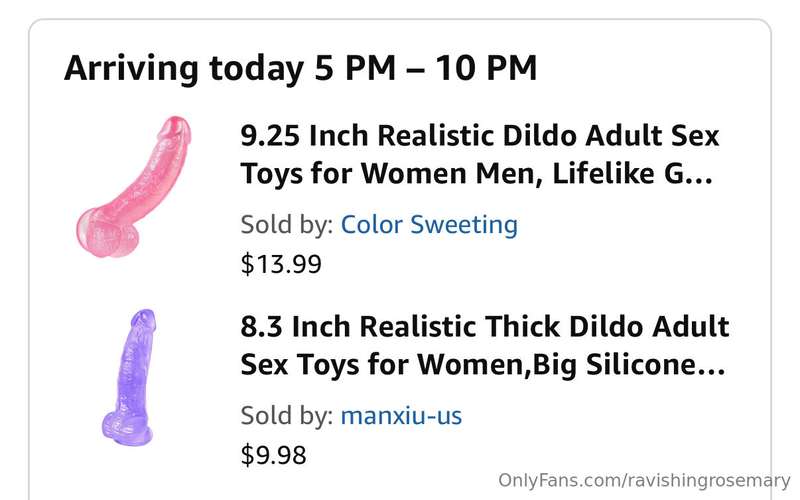
Task: Click the Arriving today 5 PM – 10 PM heading
Action: [x=301, y=68]
